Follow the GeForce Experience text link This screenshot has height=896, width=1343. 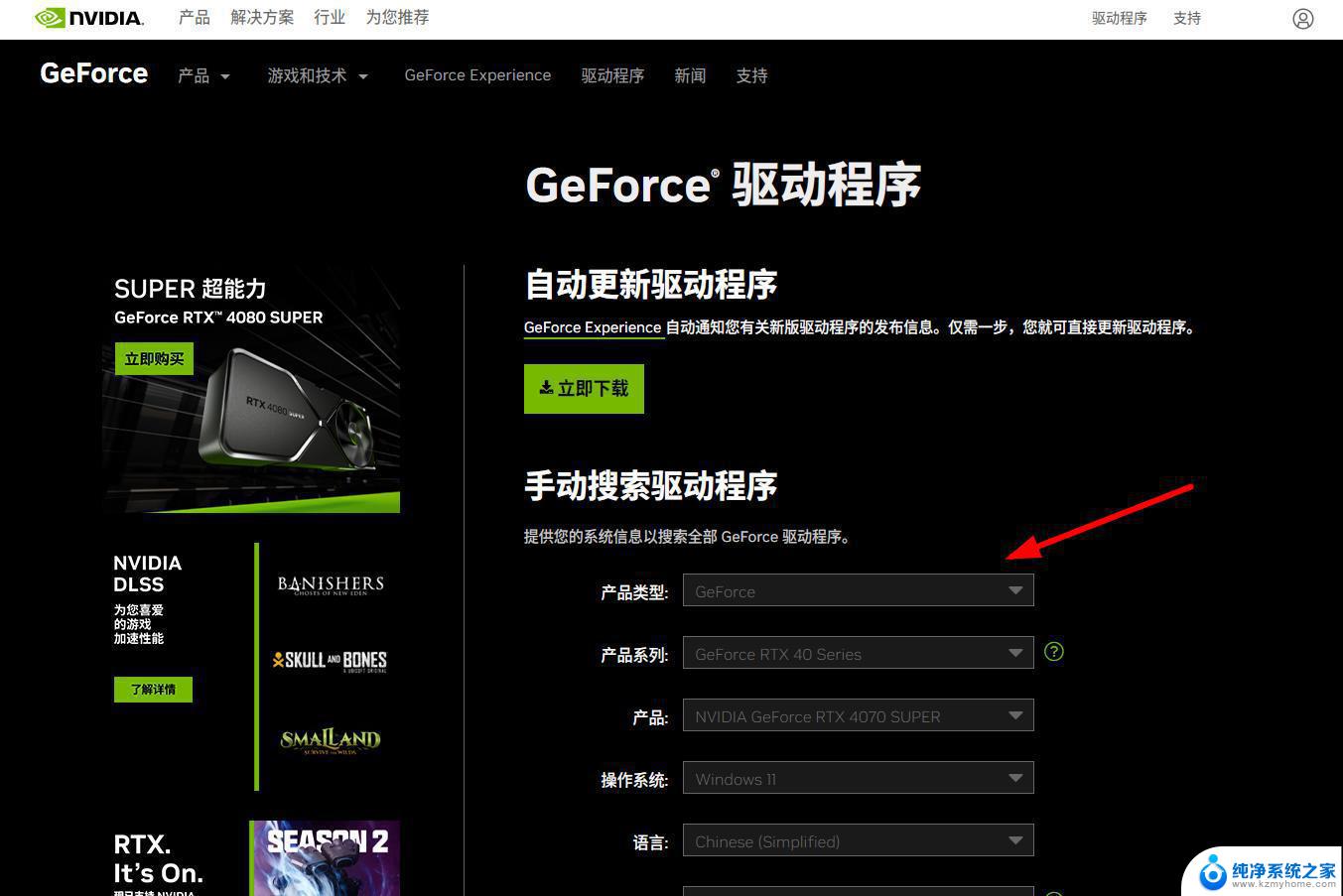[593, 327]
